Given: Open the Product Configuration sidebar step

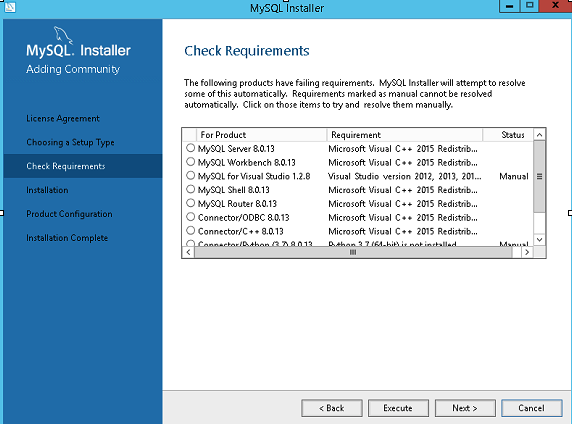Looking at the screenshot, I should pos(69,214).
